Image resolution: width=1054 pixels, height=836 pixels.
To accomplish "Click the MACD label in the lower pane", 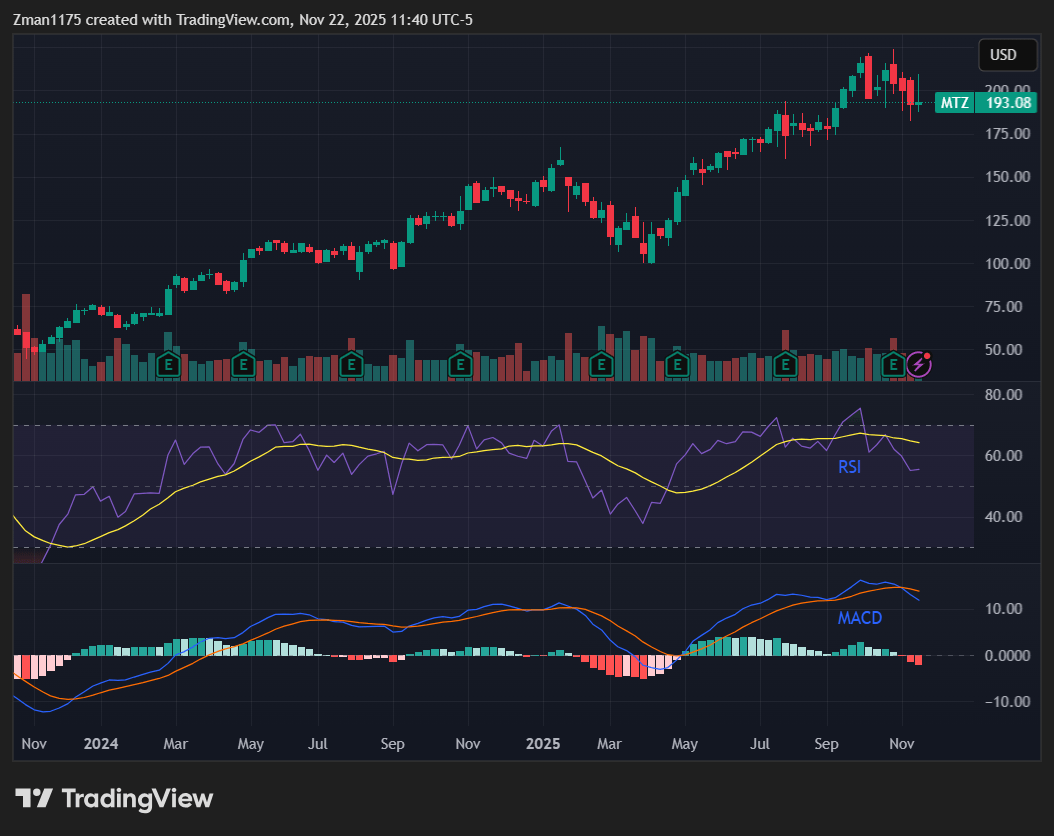I will click(859, 618).
